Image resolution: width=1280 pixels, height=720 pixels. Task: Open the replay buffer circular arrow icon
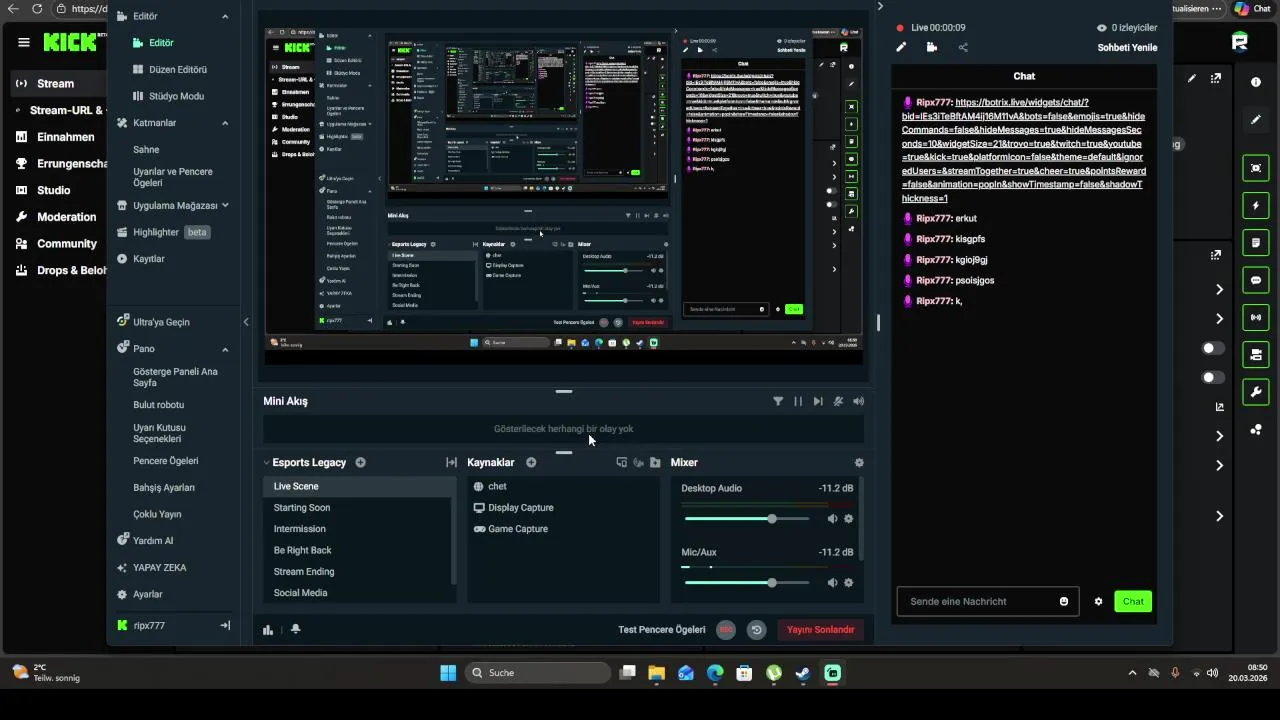coord(757,630)
